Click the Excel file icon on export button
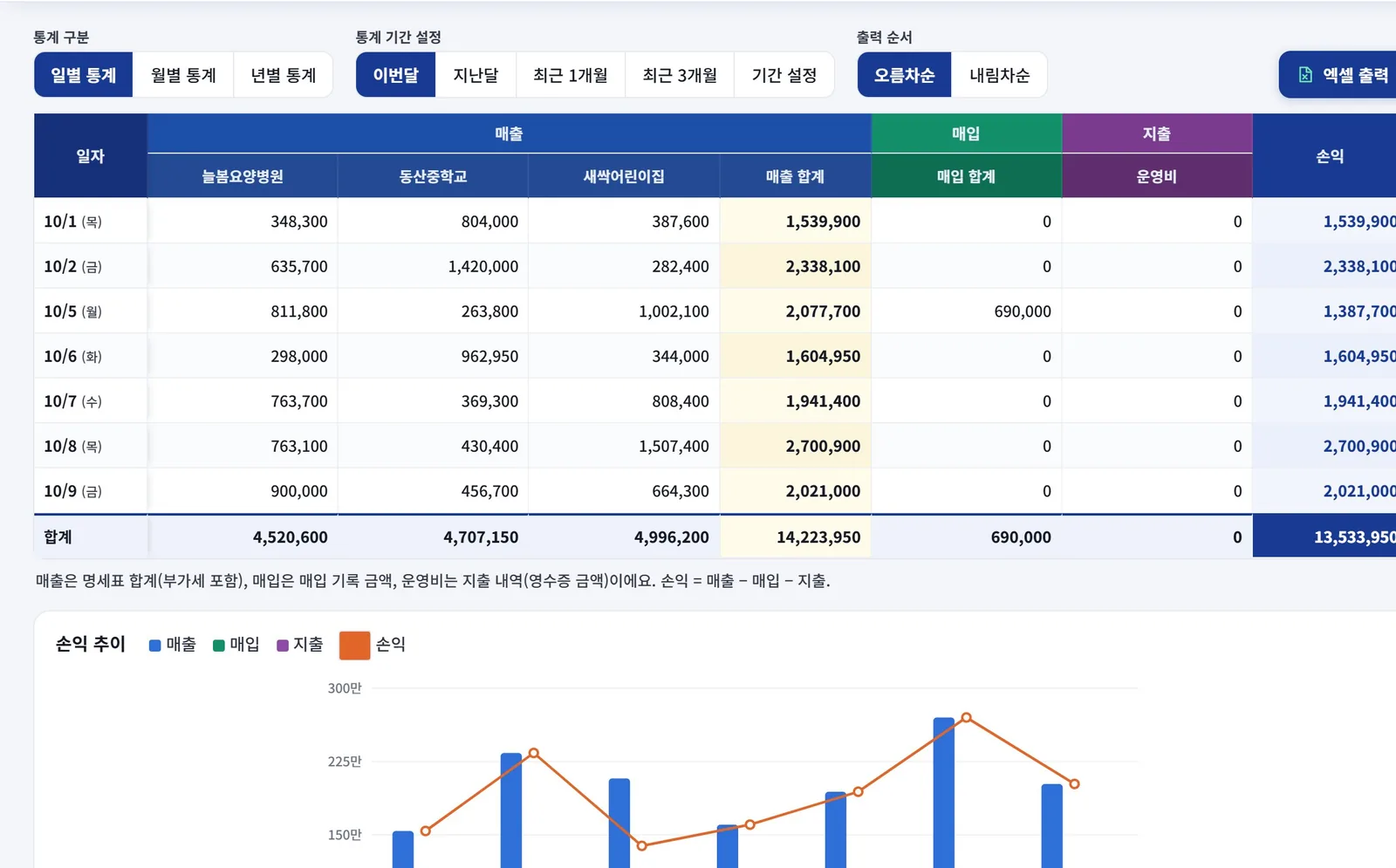The image size is (1396, 868). click(x=1305, y=75)
